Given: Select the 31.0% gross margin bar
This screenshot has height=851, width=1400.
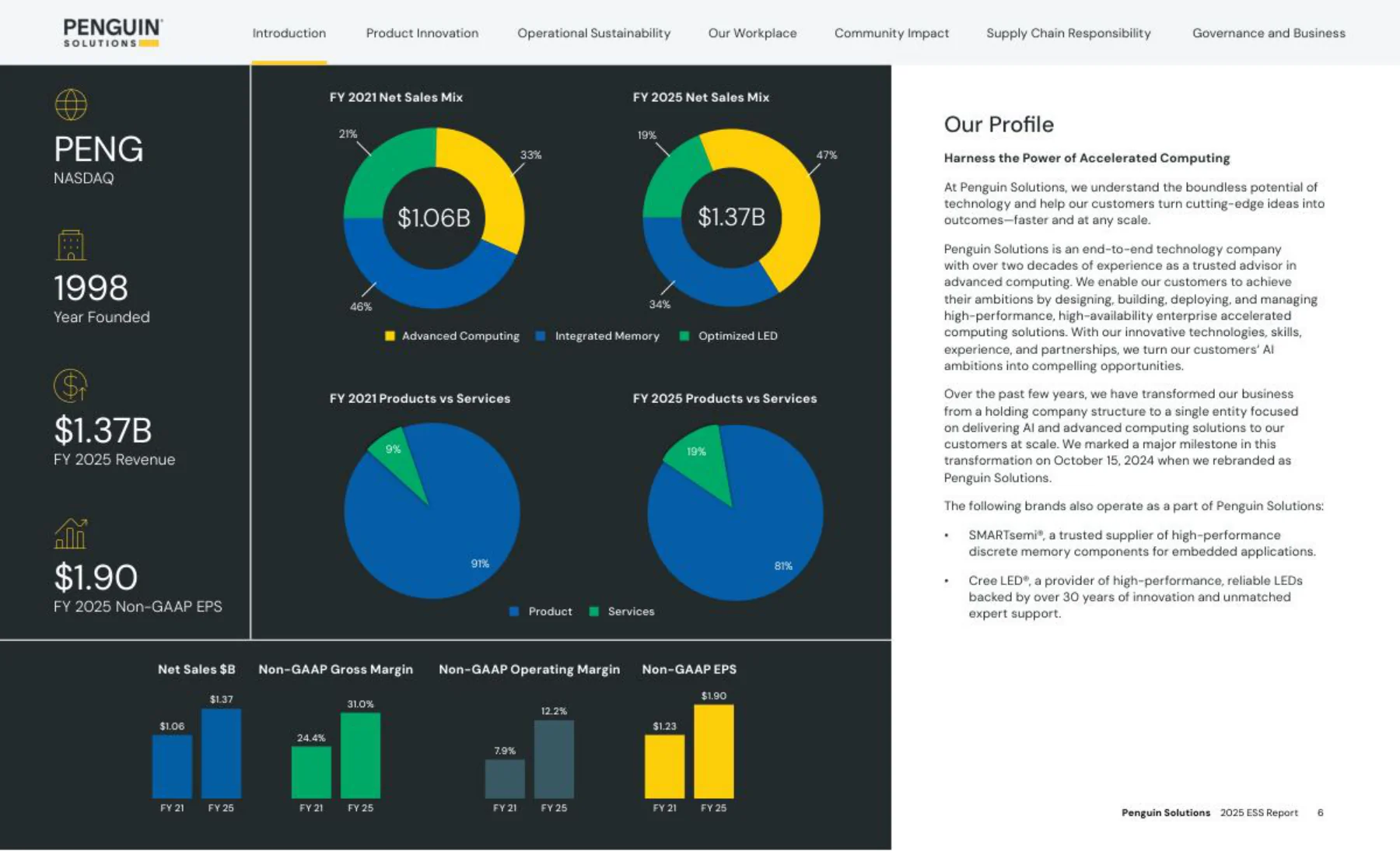Looking at the screenshot, I should [360, 755].
